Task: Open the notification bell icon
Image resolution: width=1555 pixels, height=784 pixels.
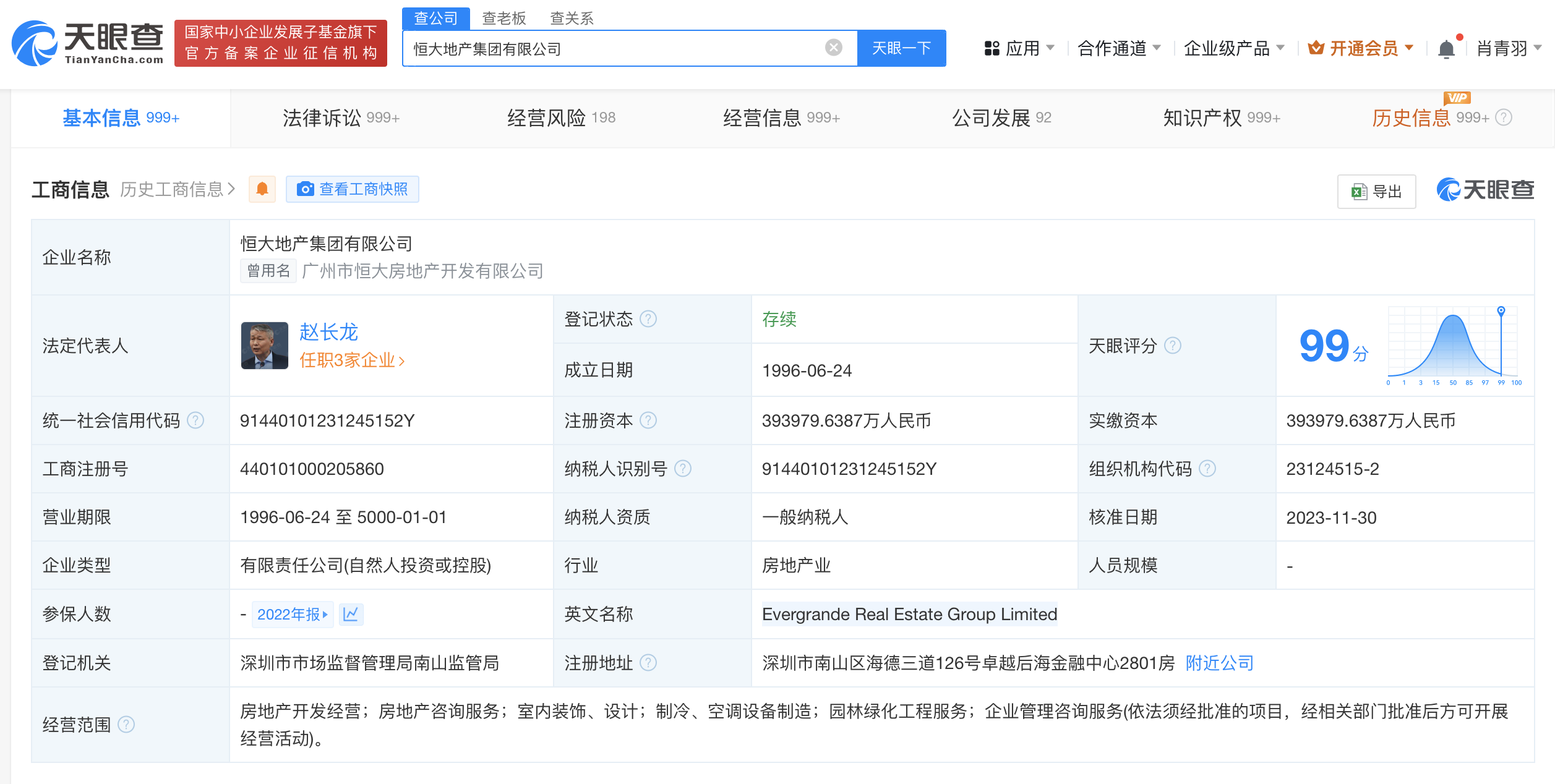Action: click(x=1447, y=48)
